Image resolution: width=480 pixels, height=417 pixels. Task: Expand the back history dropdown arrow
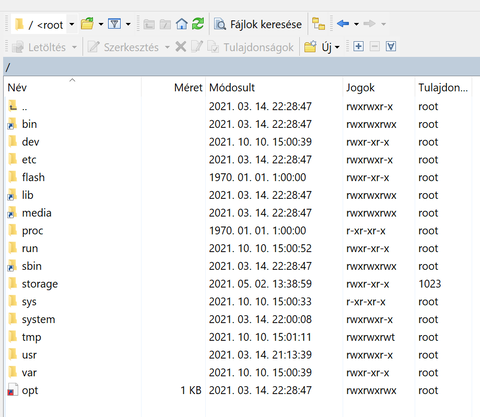tap(356, 24)
